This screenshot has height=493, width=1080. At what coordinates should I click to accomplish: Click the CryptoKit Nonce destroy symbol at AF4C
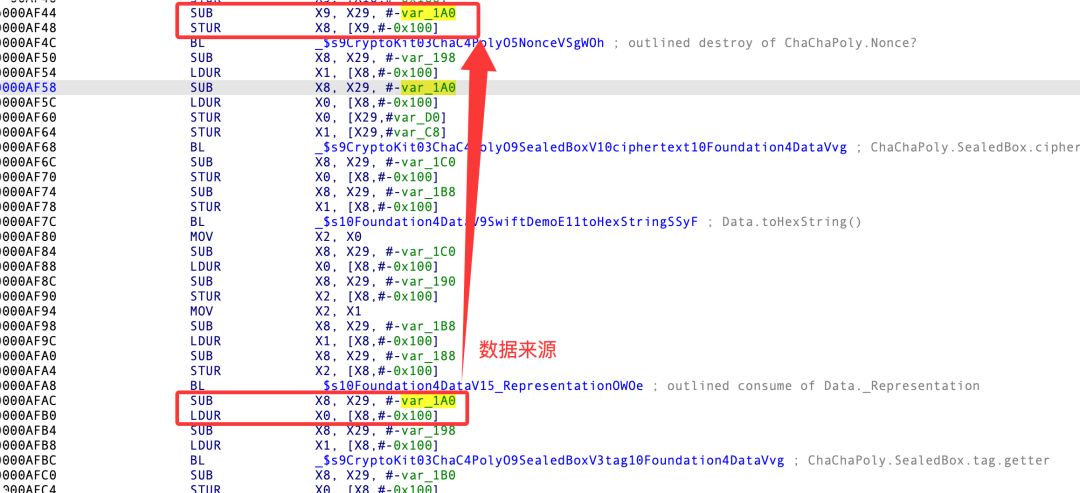[459, 43]
